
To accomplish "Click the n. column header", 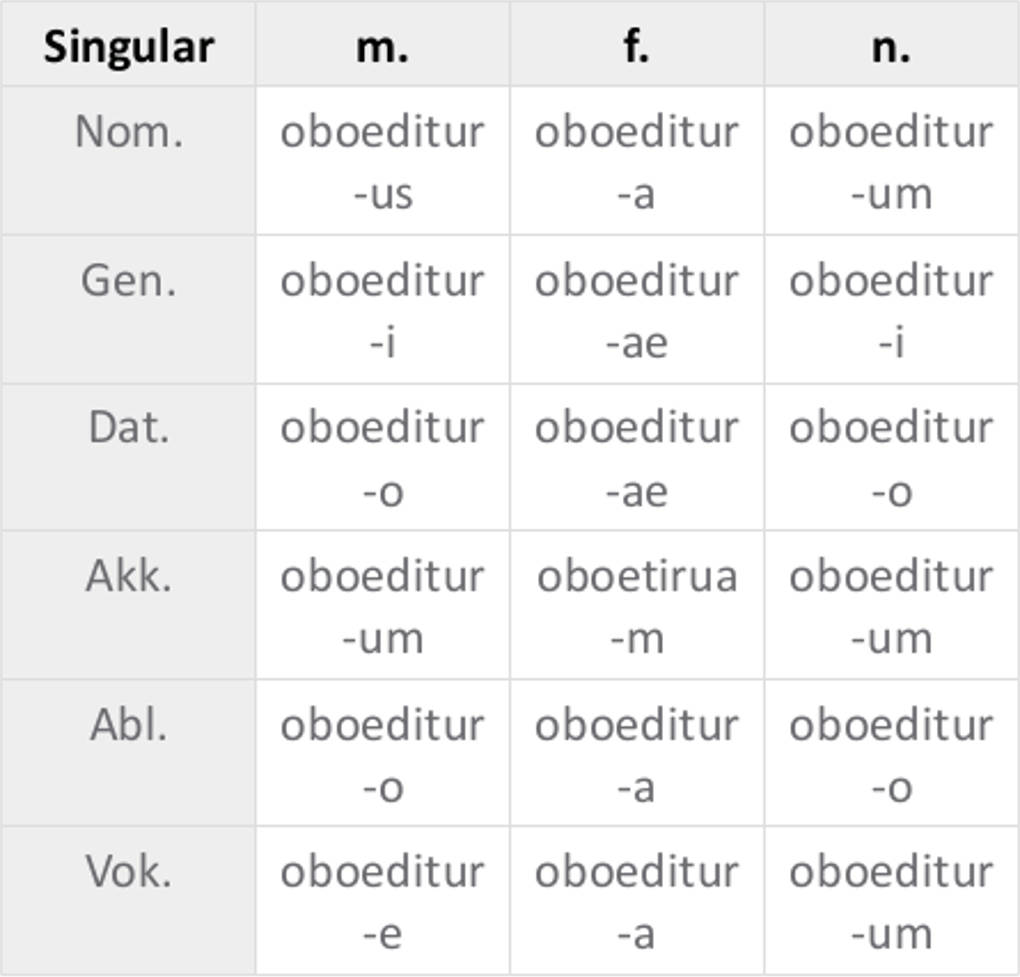I will point(891,46).
